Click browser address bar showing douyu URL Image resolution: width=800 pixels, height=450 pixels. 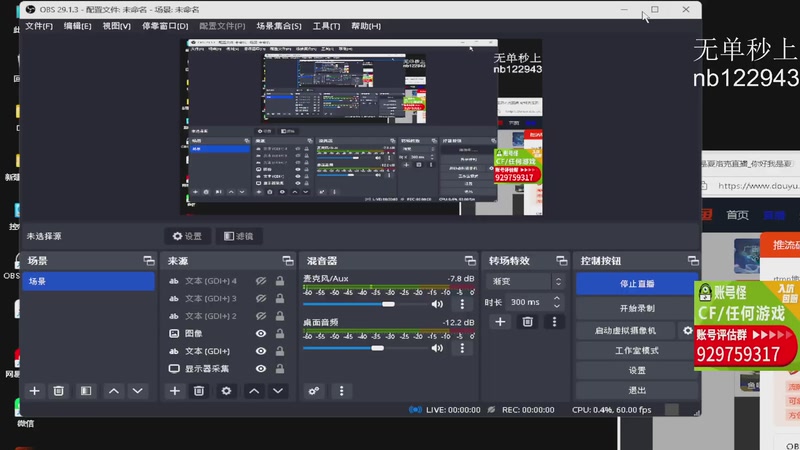tap(759, 186)
